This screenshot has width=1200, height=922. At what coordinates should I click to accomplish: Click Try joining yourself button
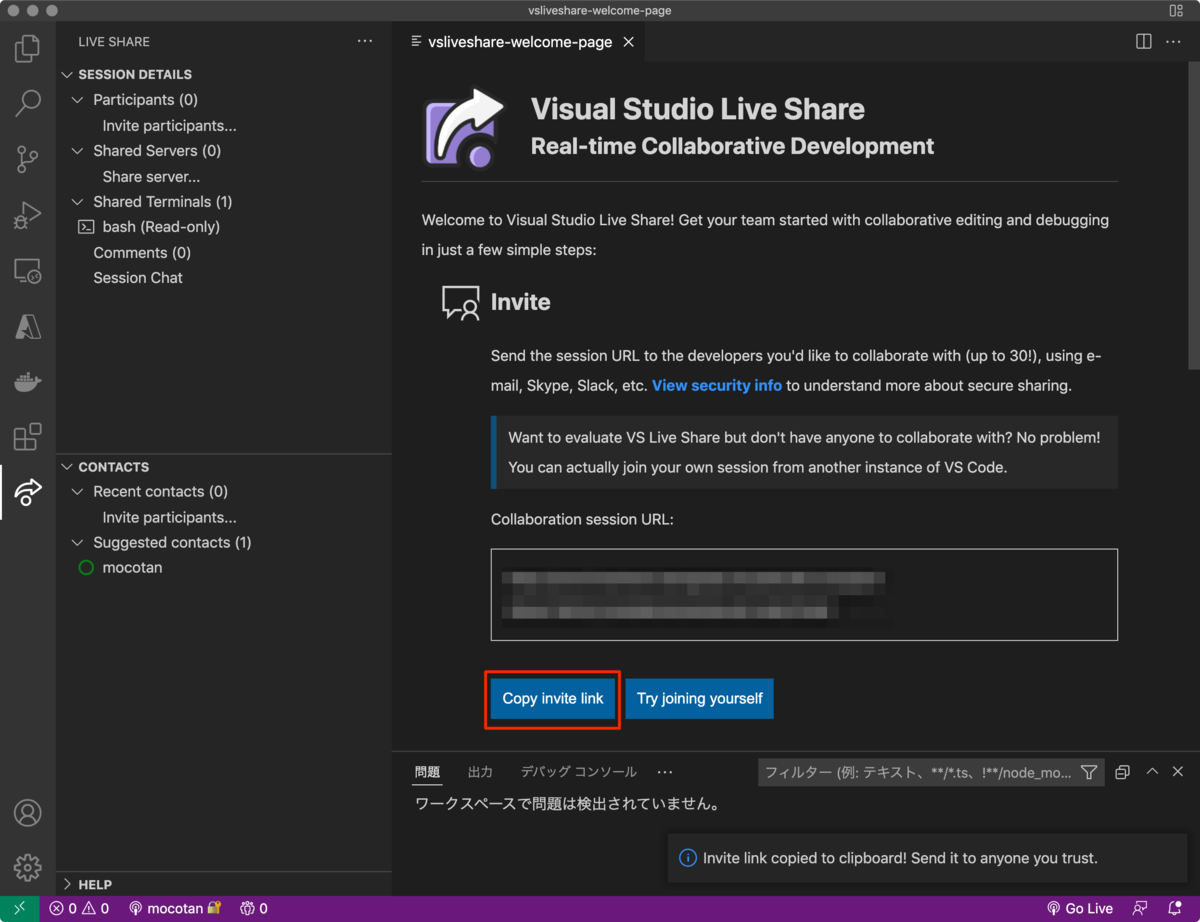[x=700, y=699]
